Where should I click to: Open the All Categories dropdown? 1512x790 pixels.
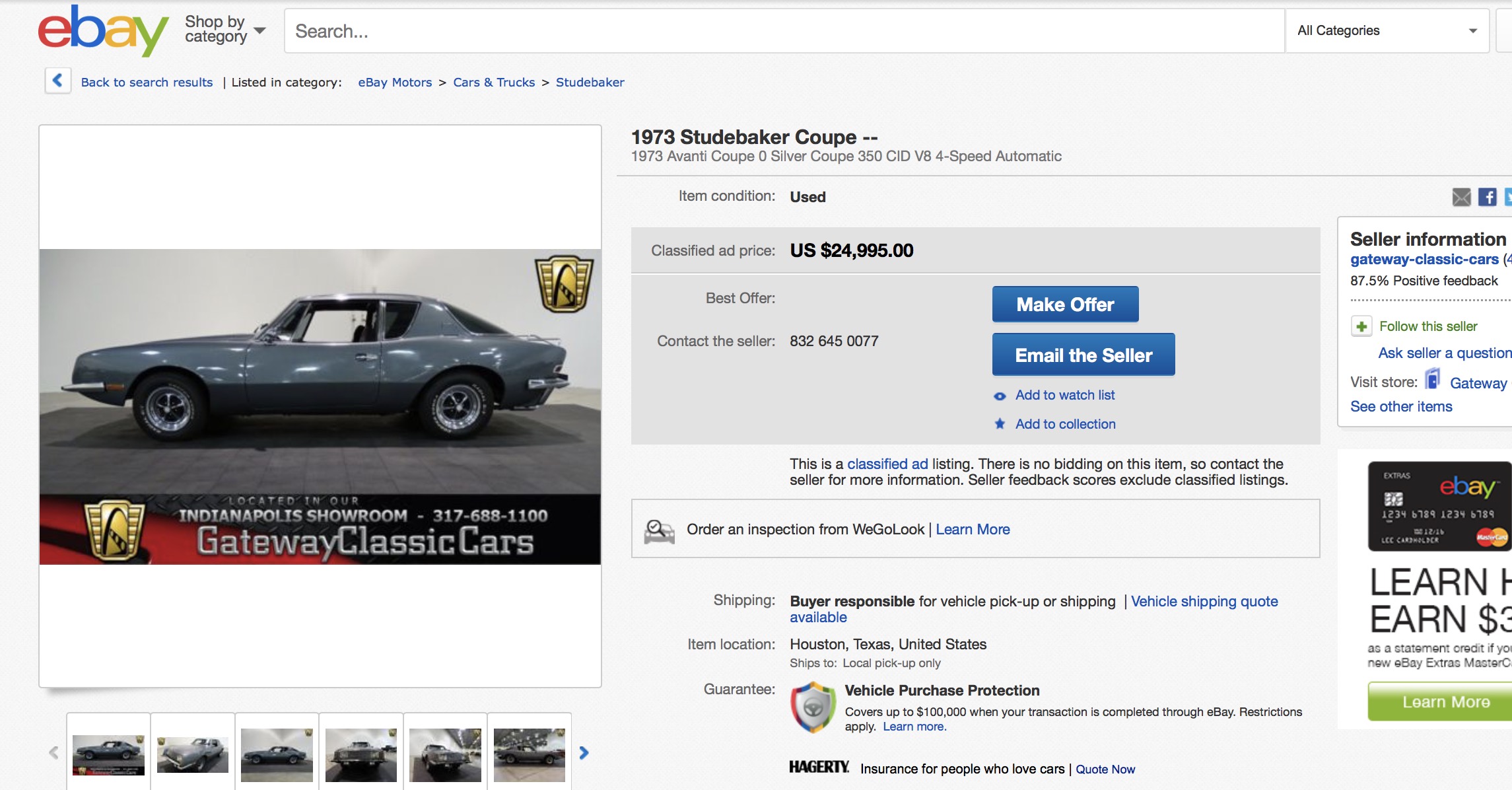coord(1387,30)
